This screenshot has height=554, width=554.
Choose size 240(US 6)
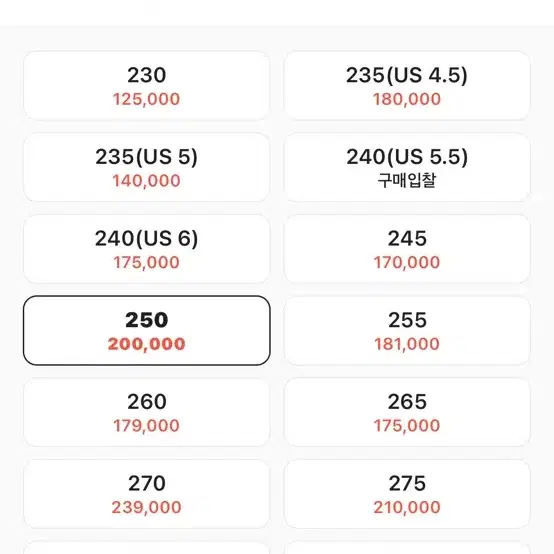pos(147,249)
